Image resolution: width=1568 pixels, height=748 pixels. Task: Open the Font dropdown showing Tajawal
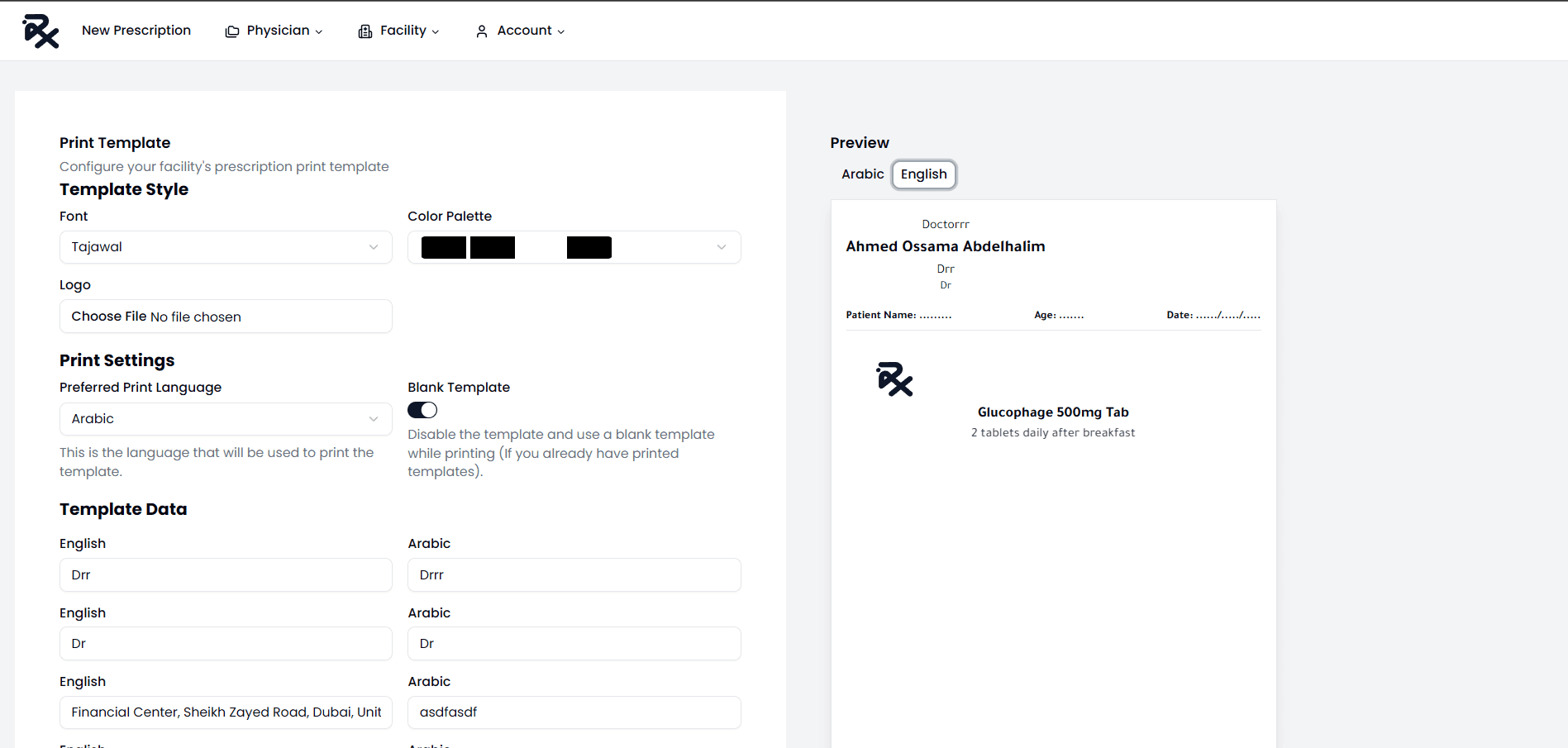click(226, 247)
